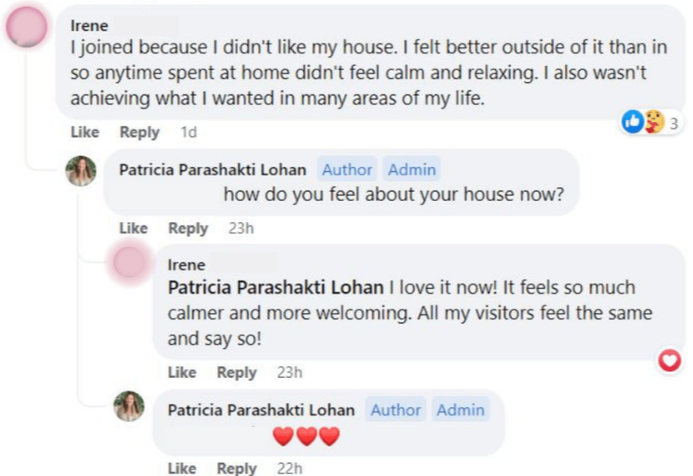Click the Admin badge on house question comment
Image resolution: width=693 pixels, height=476 pixels.
coord(411,169)
